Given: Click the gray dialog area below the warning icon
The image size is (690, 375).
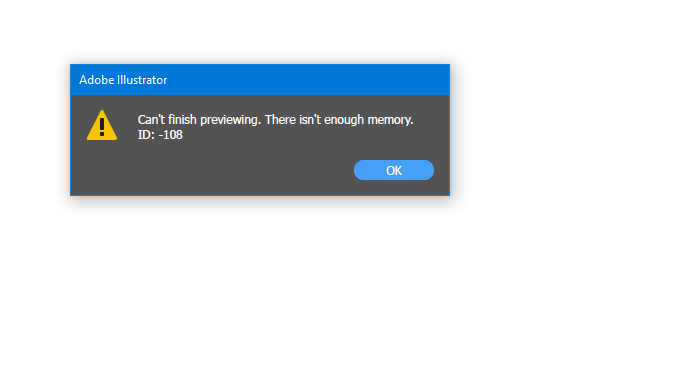Looking at the screenshot, I should pyautogui.click(x=102, y=169).
